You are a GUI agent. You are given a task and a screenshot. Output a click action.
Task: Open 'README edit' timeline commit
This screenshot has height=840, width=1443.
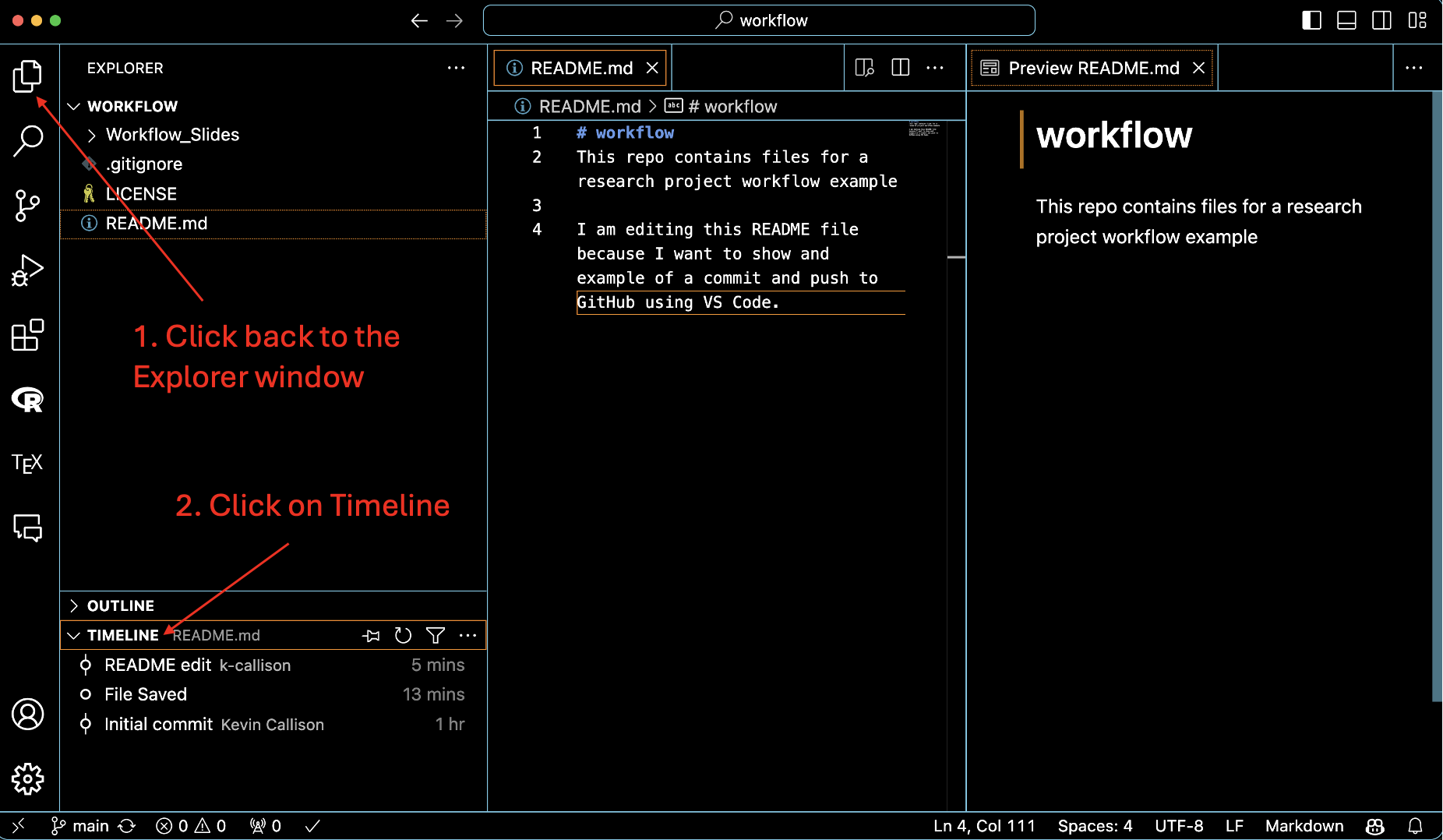click(x=273, y=665)
